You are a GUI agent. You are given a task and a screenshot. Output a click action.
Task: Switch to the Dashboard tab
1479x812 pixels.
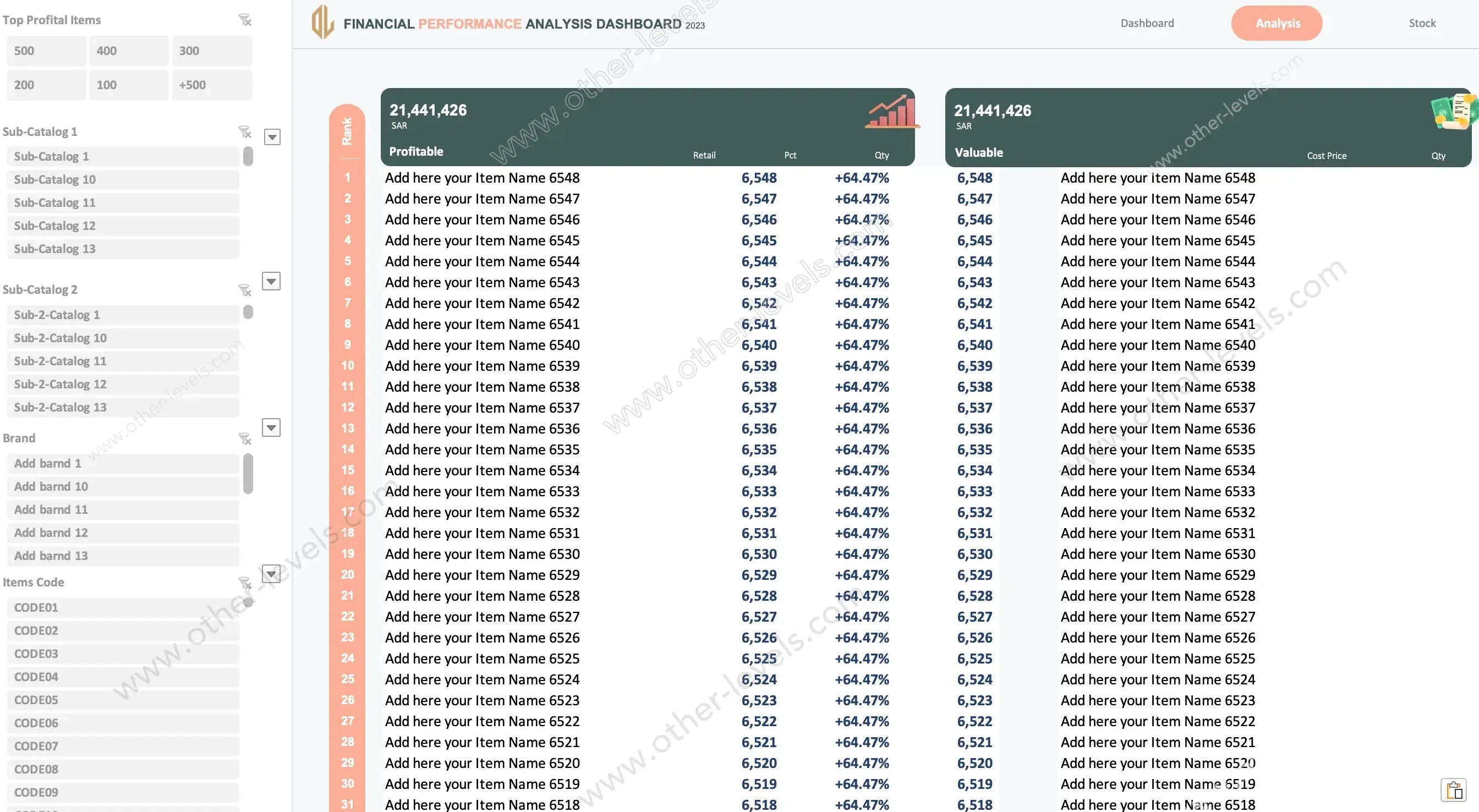tap(1147, 24)
